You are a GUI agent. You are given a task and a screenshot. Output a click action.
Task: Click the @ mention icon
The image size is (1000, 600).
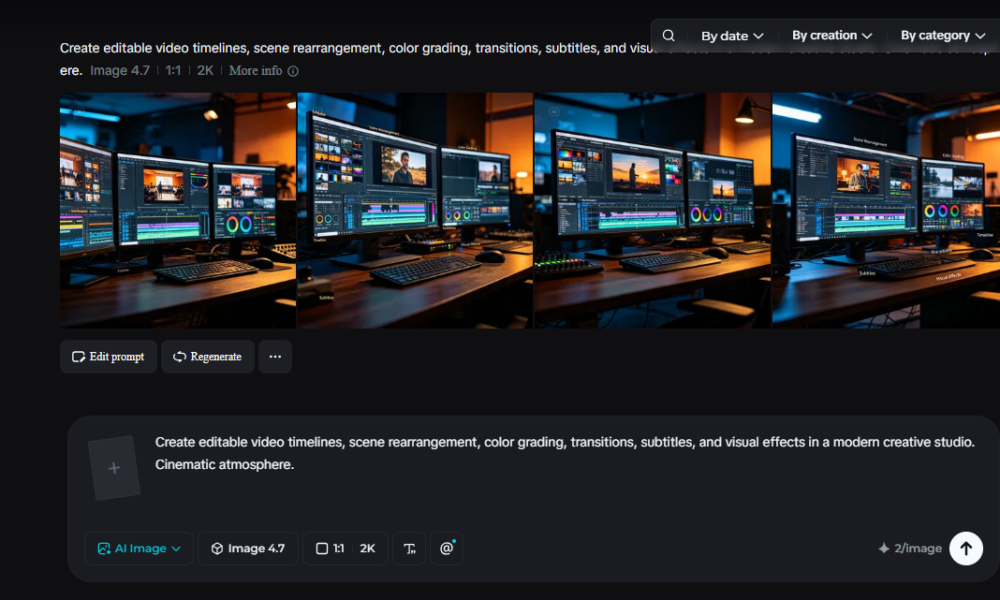pyautogui.click(x=446, y=548)
